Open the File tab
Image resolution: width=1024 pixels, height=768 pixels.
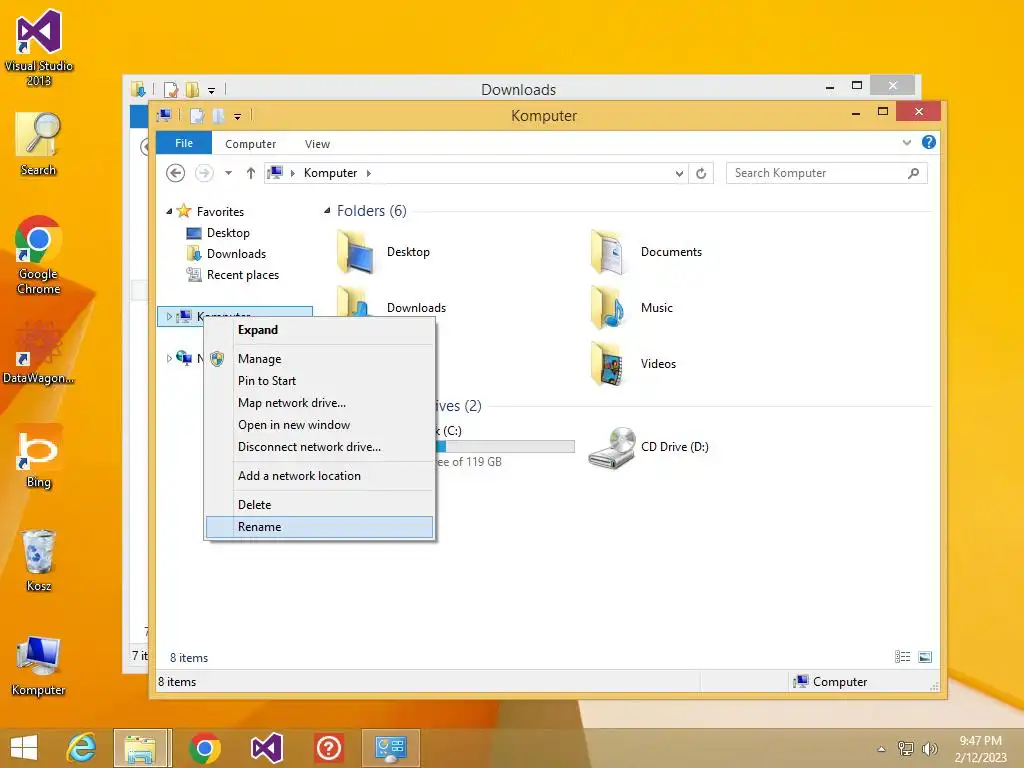[x=184, y=143]
